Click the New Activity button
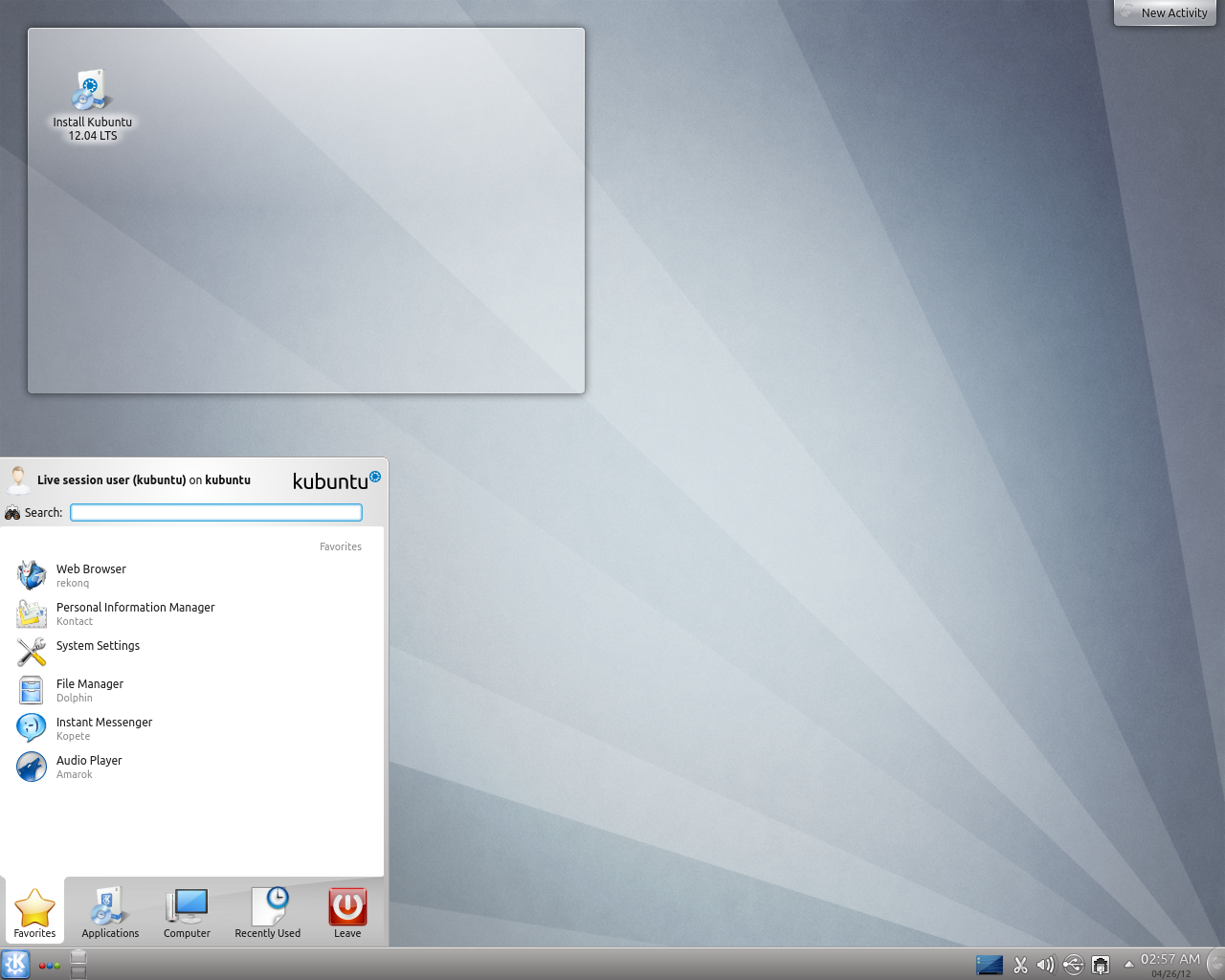 (x=1165, y=12)
